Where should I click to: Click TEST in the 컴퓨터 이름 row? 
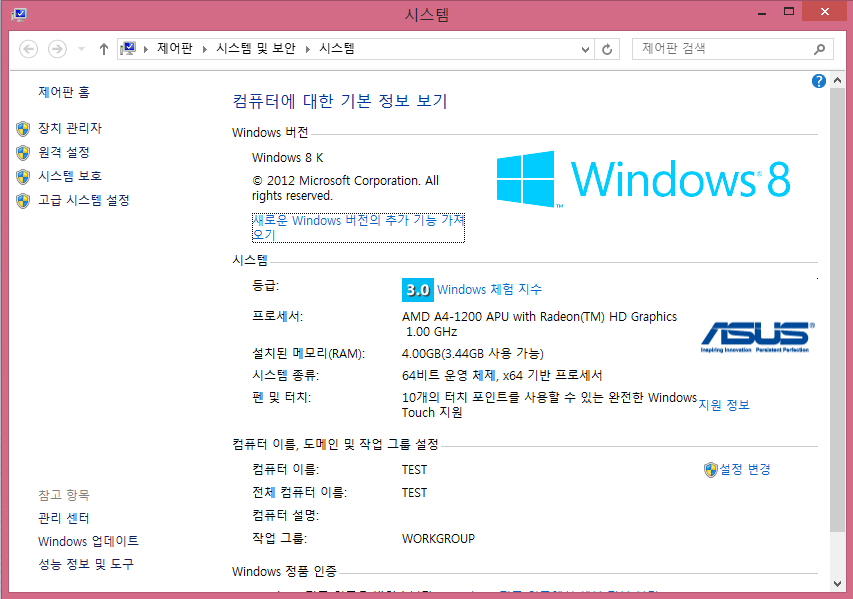coord(415,470)
